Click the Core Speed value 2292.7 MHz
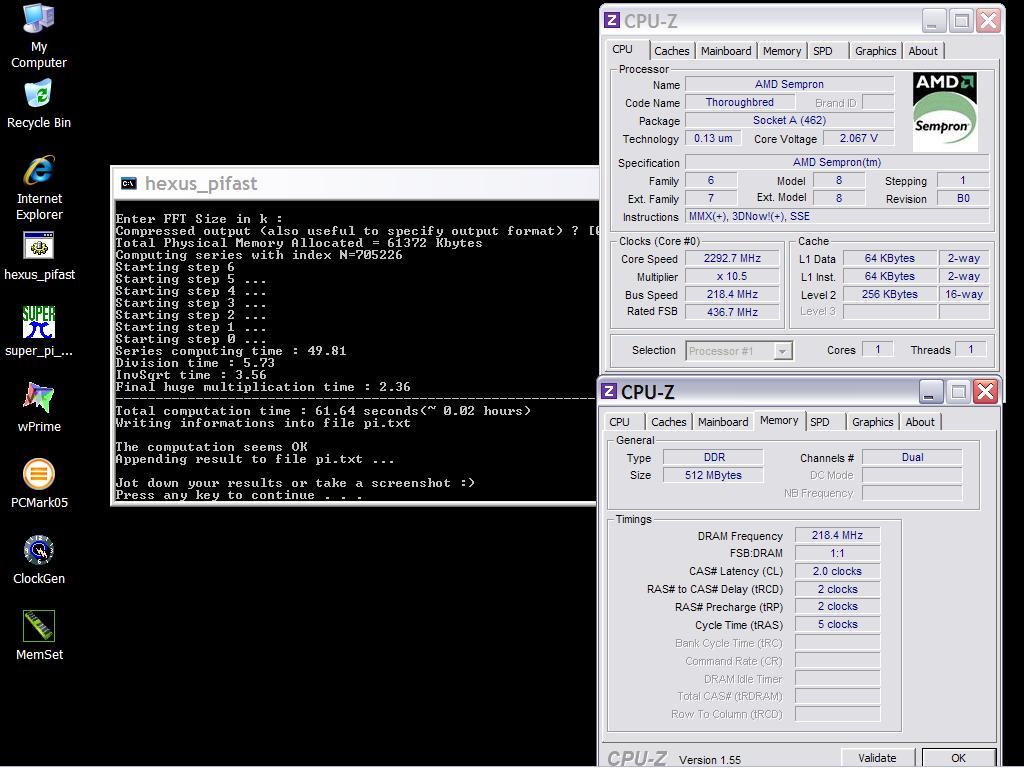The image size is (1024, 768). click(x=732, y=259)
